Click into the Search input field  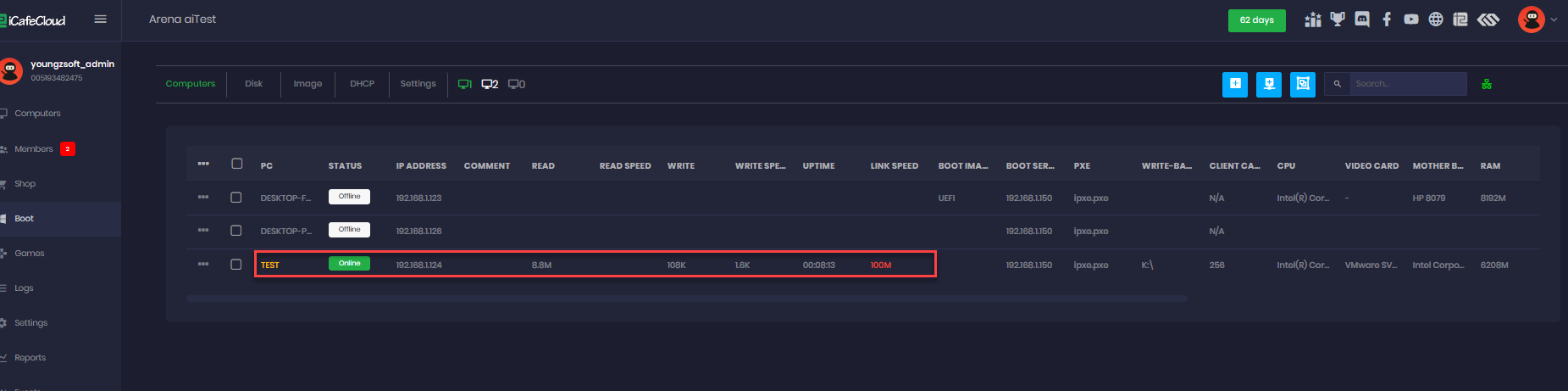click(1408, 84)
